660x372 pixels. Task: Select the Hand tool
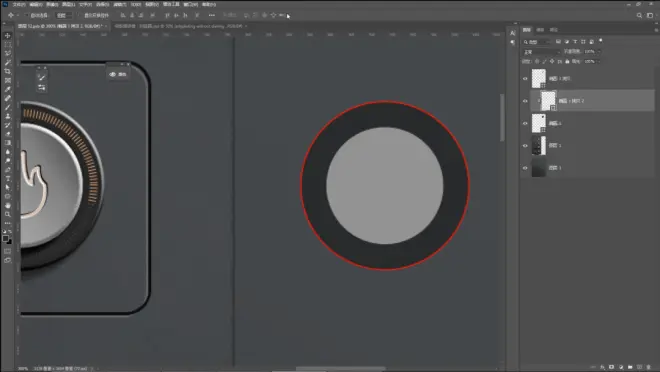click(x=8, y=205)
